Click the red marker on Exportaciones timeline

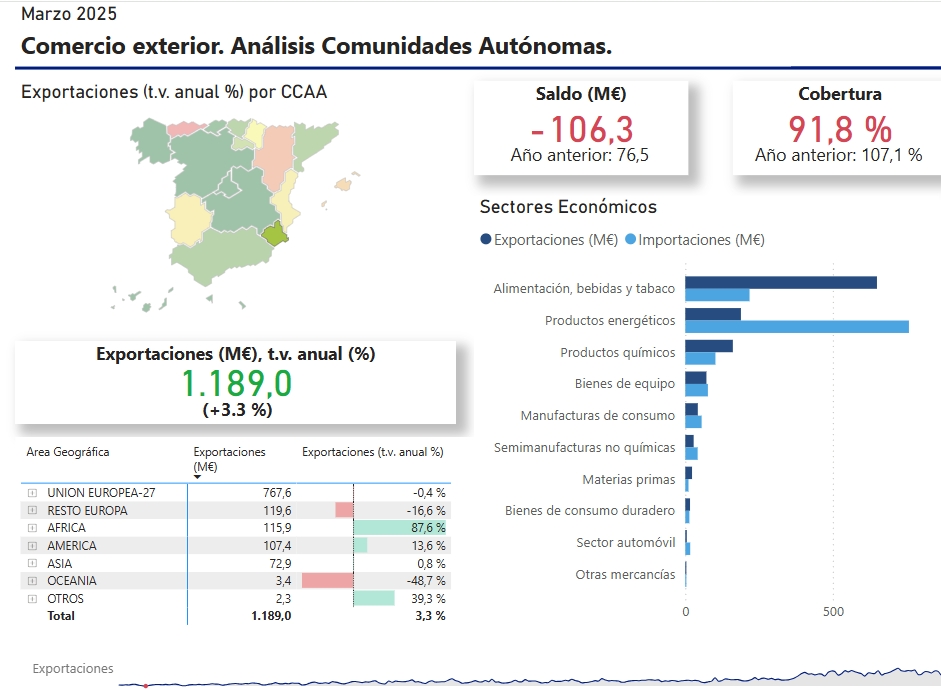pos(145,686)
